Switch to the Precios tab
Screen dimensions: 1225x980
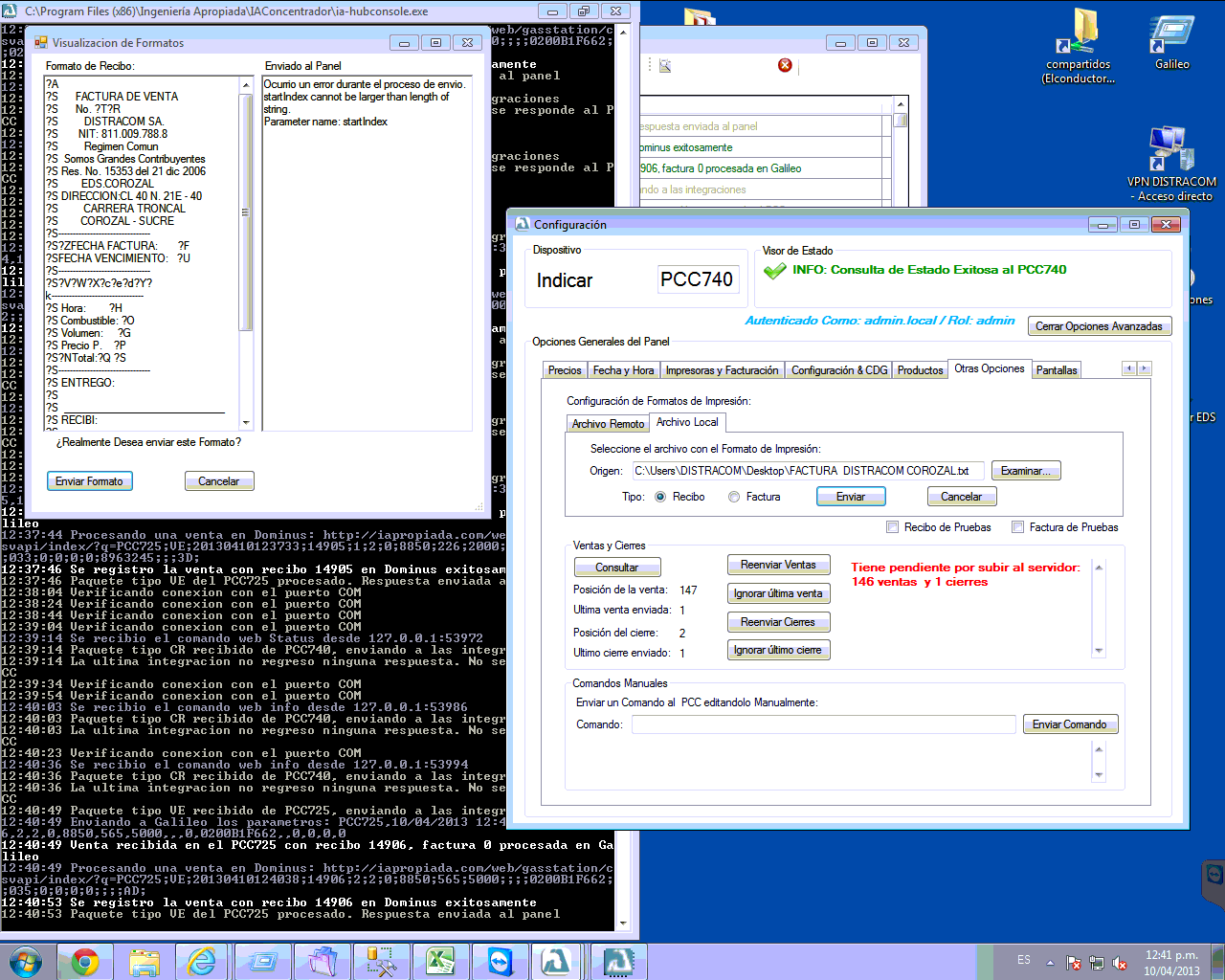coord(564,370)
